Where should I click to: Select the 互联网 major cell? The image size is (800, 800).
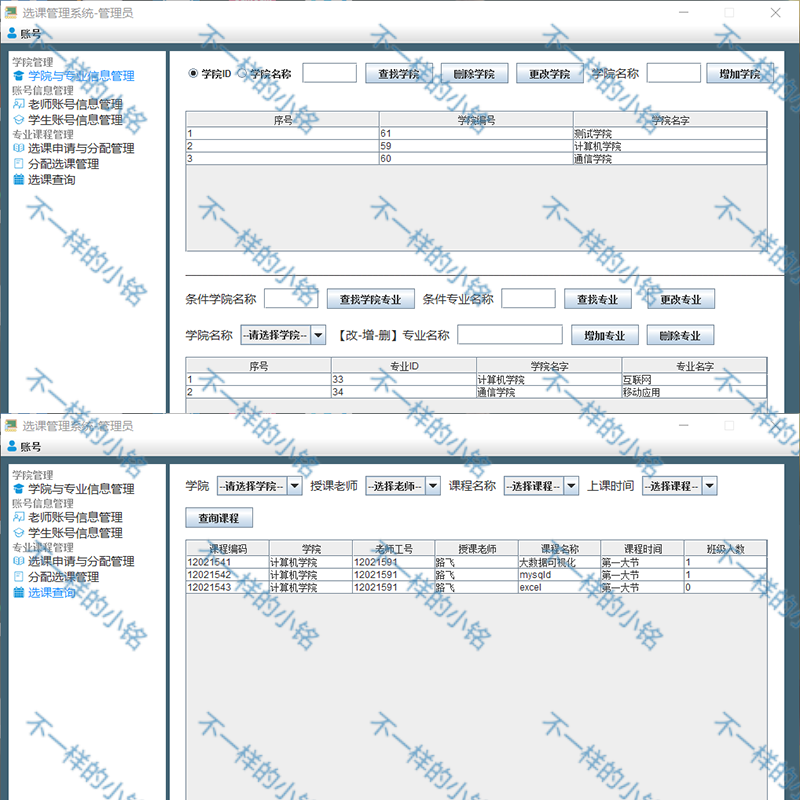tap(694, 380)
